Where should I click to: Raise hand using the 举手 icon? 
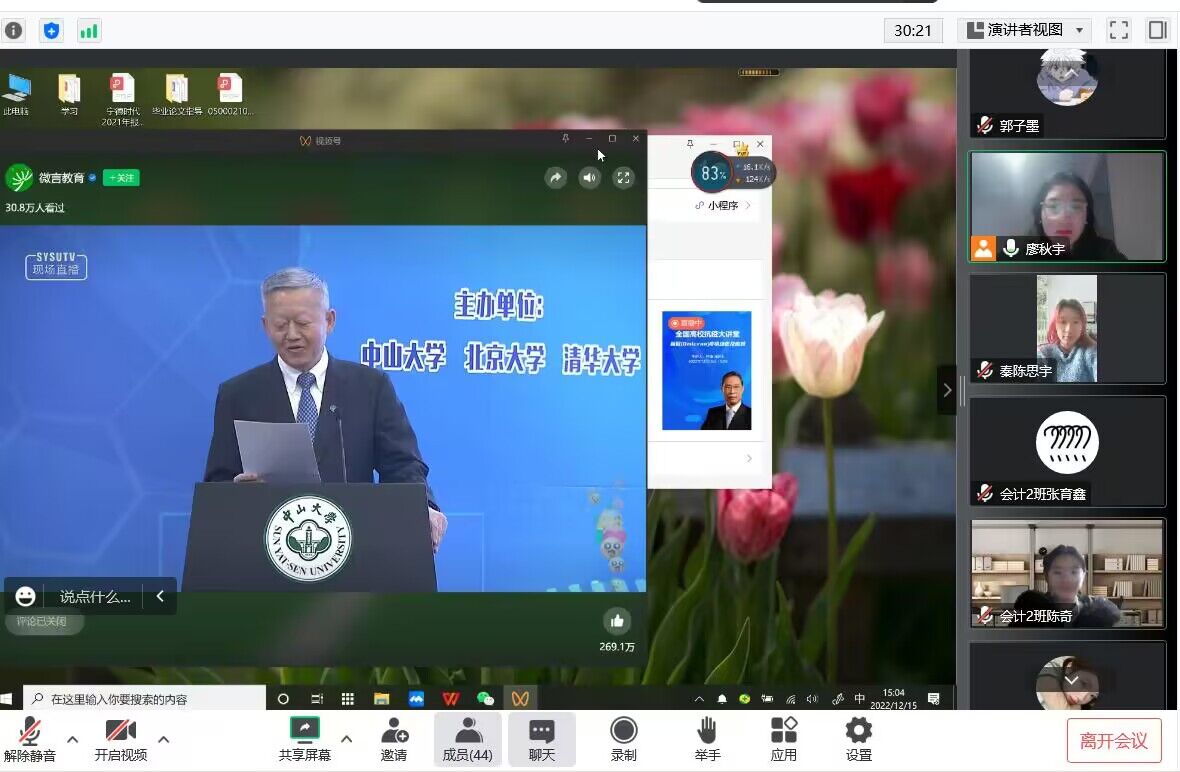707,732
